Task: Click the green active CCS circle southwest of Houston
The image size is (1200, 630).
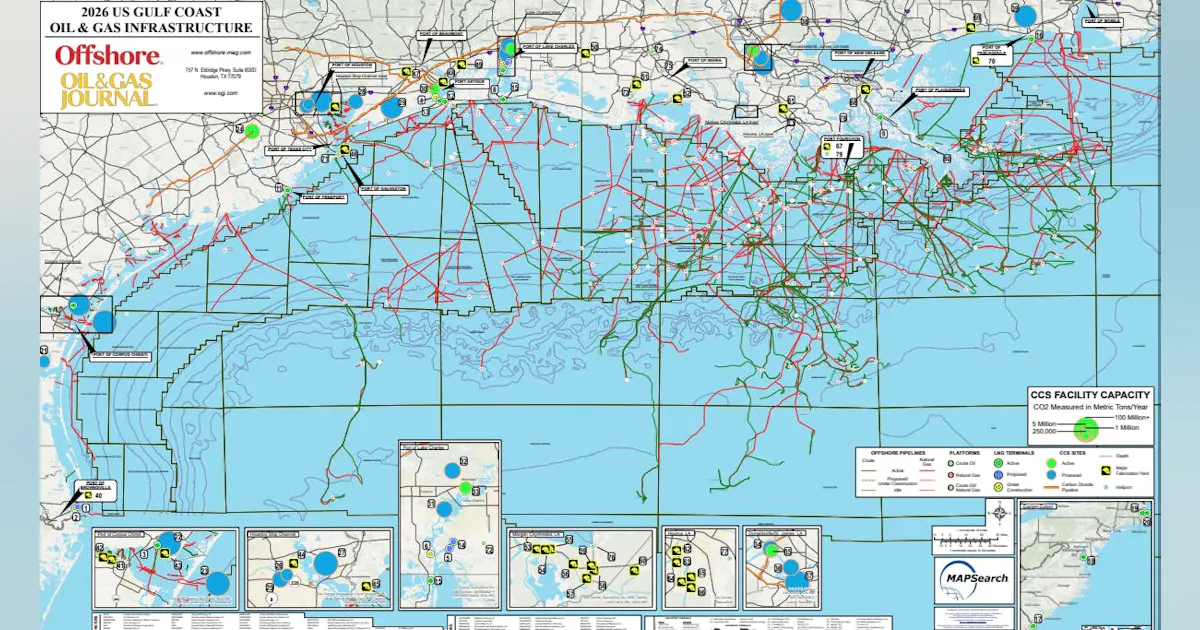Action: point(252,130)
